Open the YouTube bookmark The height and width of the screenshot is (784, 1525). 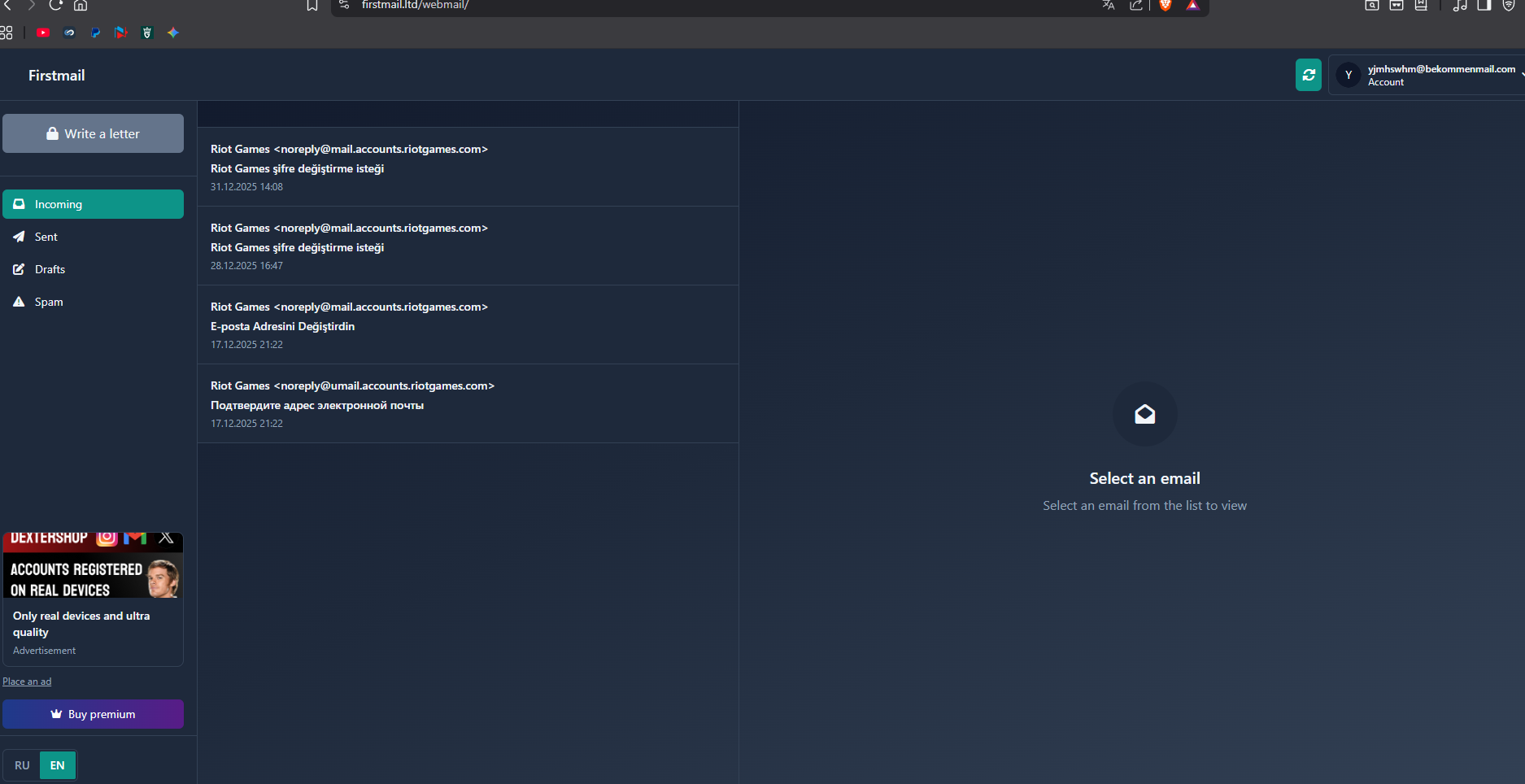pos(43,33)
